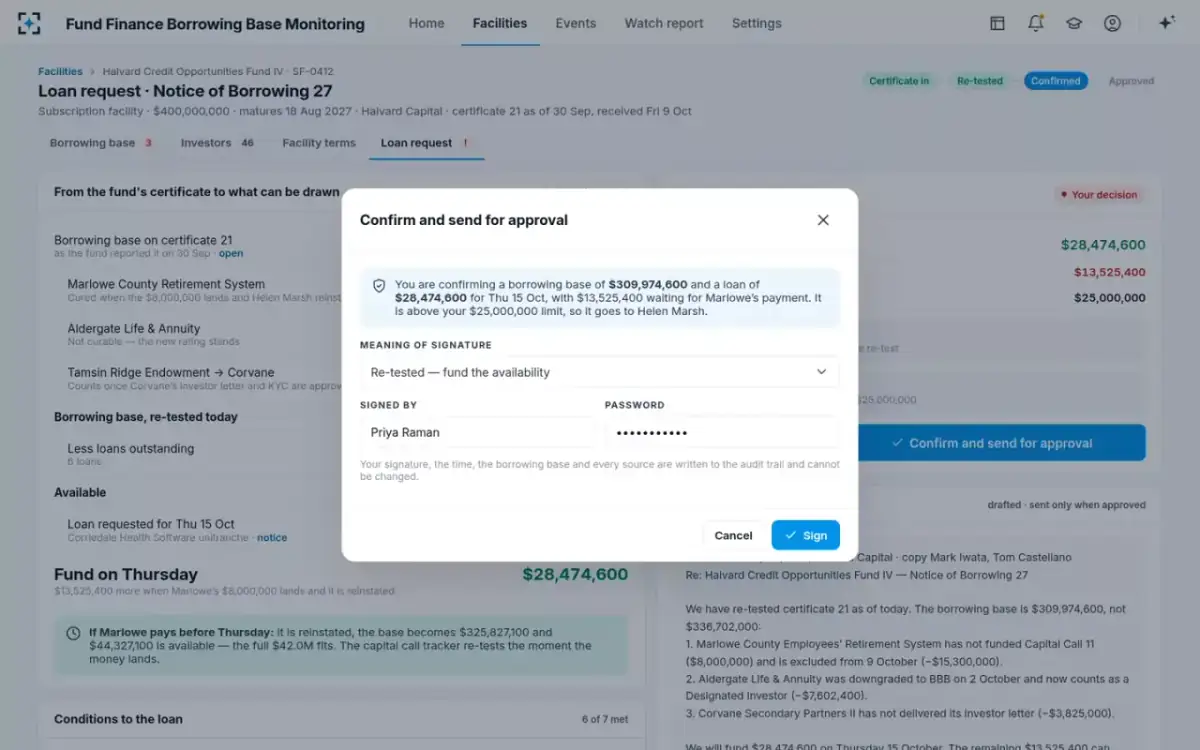Screen dimensions: 1200x750
Task: Click '6 of 7 met' conditions count
Action: point(605,720)
